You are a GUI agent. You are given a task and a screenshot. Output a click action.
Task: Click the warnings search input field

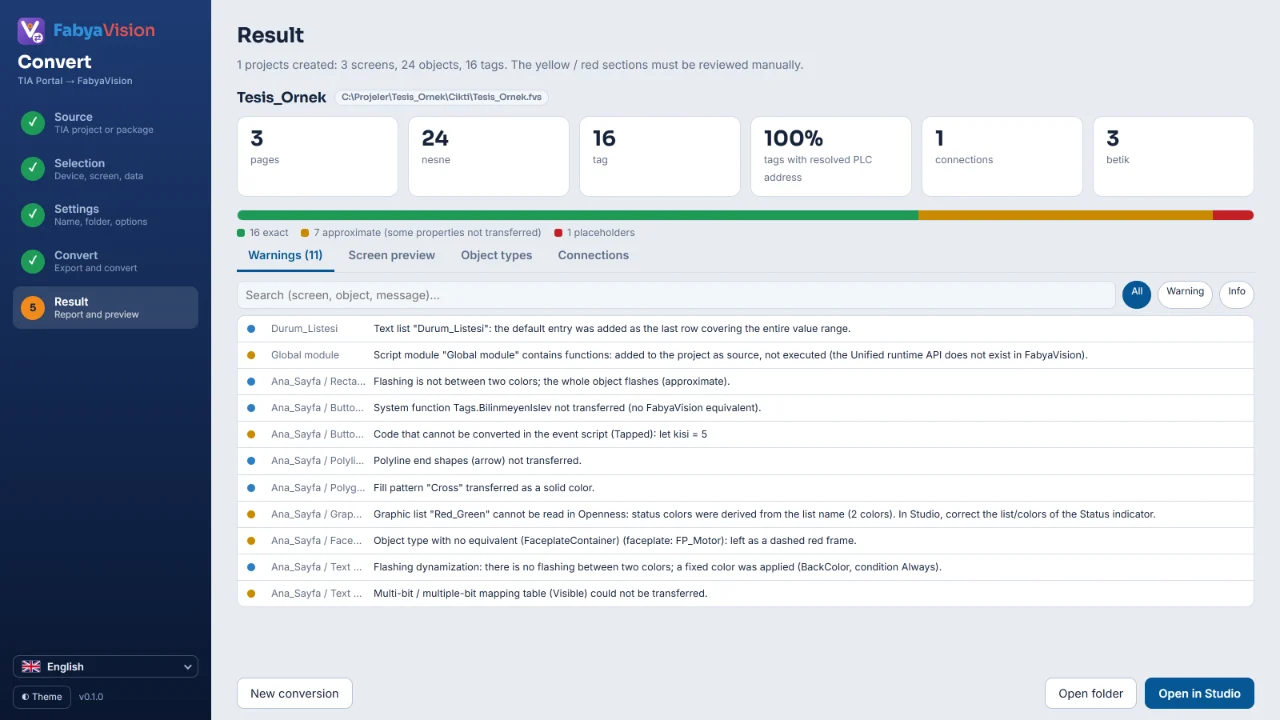point(676,295)
